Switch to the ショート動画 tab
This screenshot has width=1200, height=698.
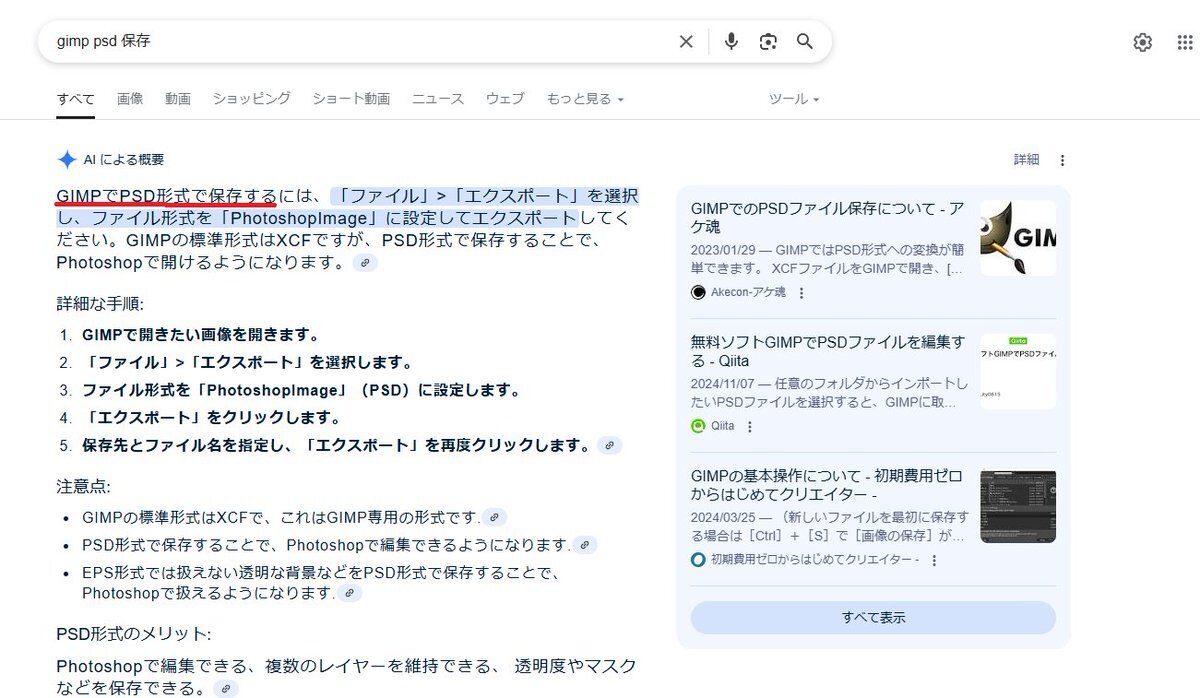click(x=351, y=99)
